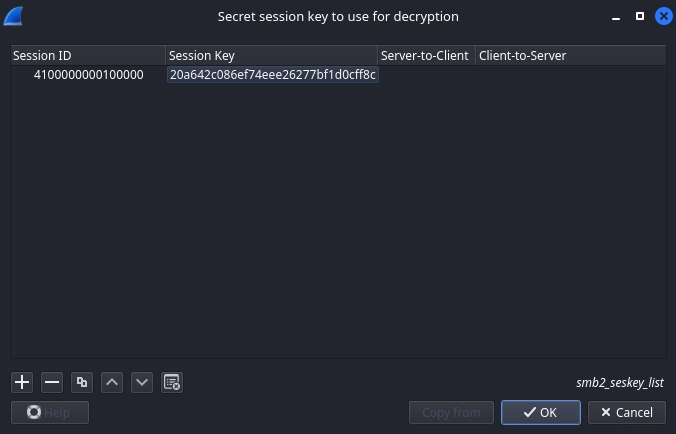The width and height of the screenshot is (676, 434).
Task: Move the selected entry down
Action: 142,382
